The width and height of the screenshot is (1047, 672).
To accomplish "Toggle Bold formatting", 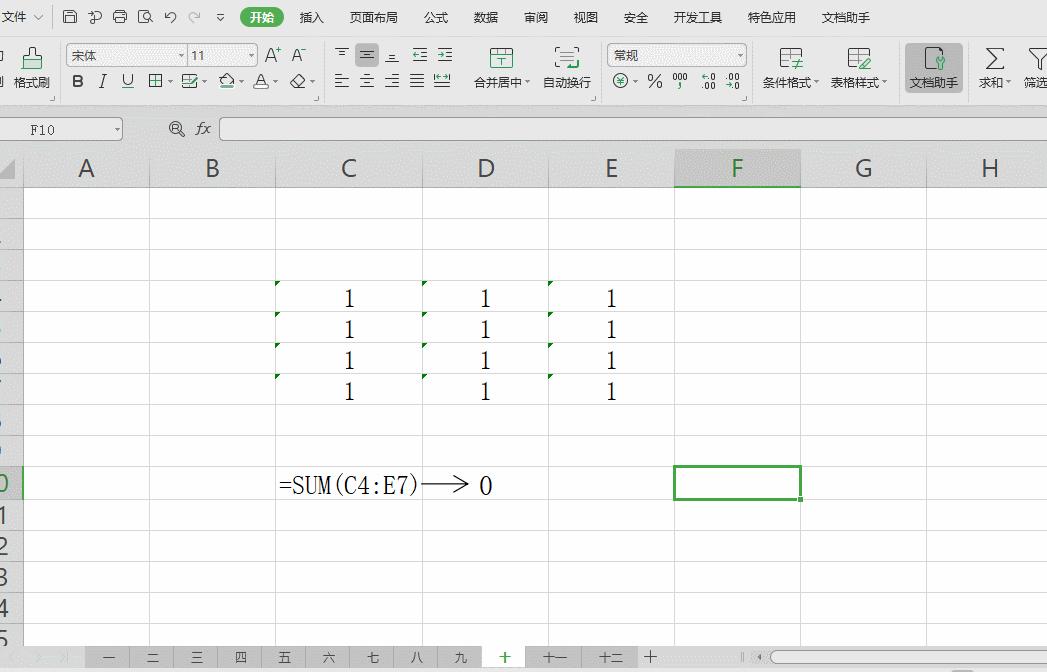I will pyautogui.click(x=77, y=81).
